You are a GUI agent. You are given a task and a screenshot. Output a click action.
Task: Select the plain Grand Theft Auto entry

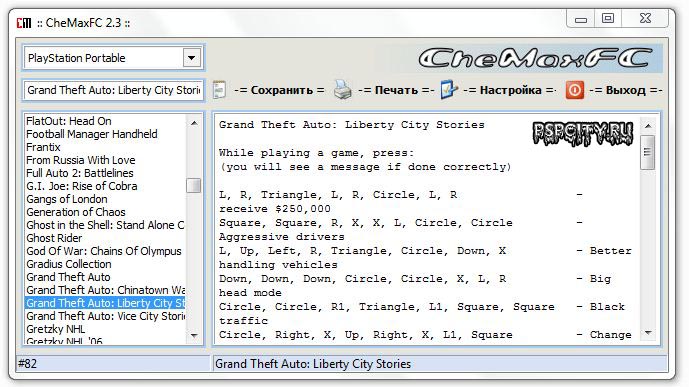click(x=68, y=277)
